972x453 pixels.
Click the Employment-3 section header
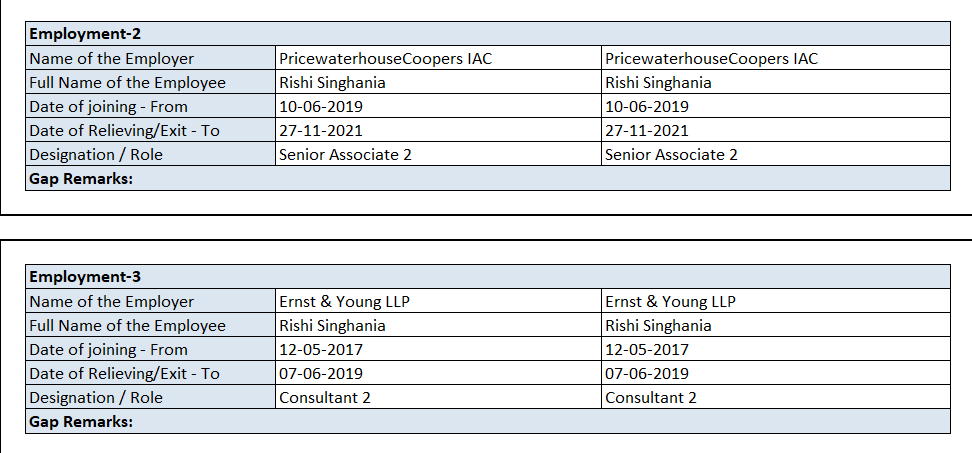(x=70, y=277)
